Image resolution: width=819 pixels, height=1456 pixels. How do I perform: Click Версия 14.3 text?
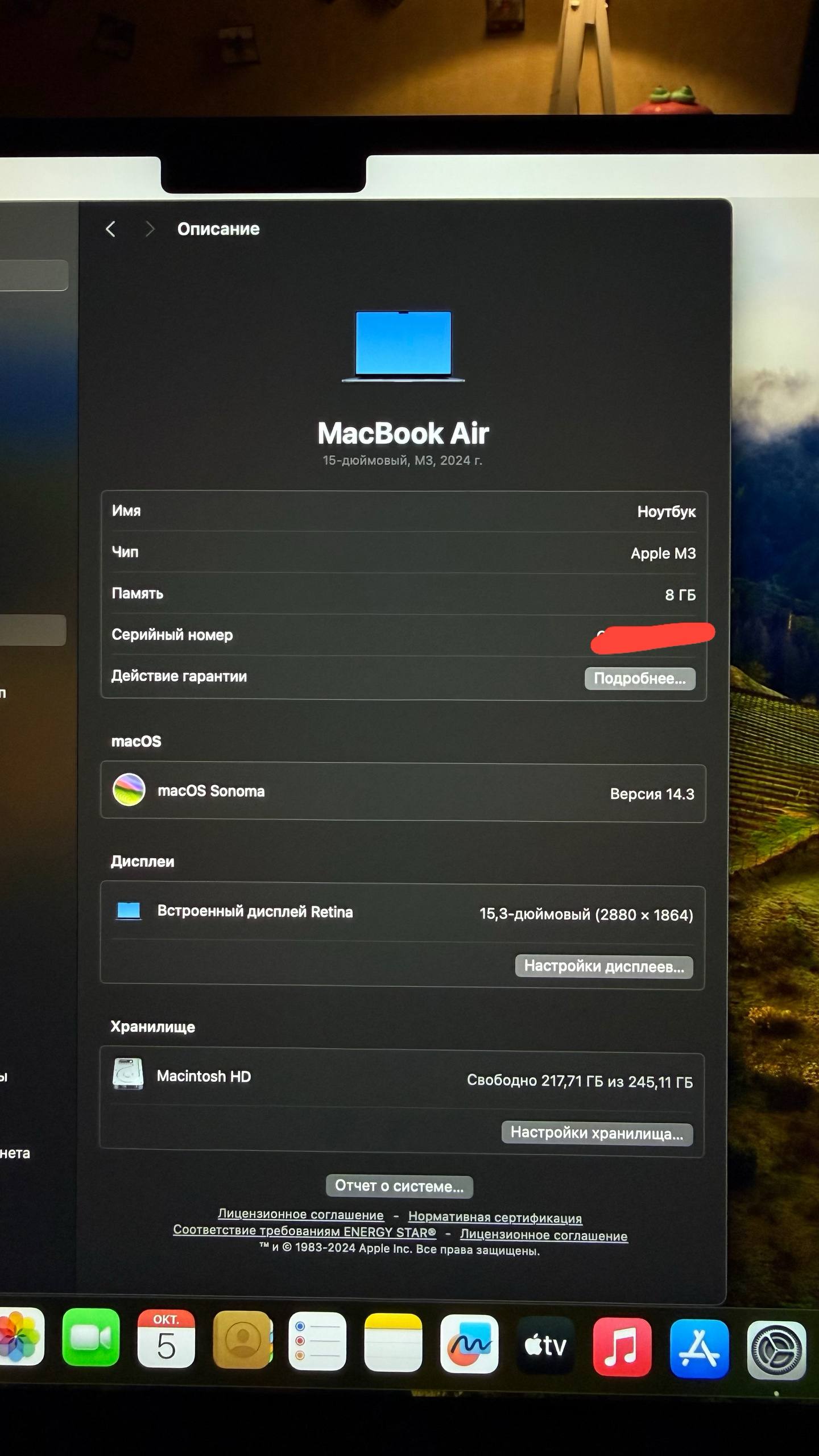tap(652, 794)
